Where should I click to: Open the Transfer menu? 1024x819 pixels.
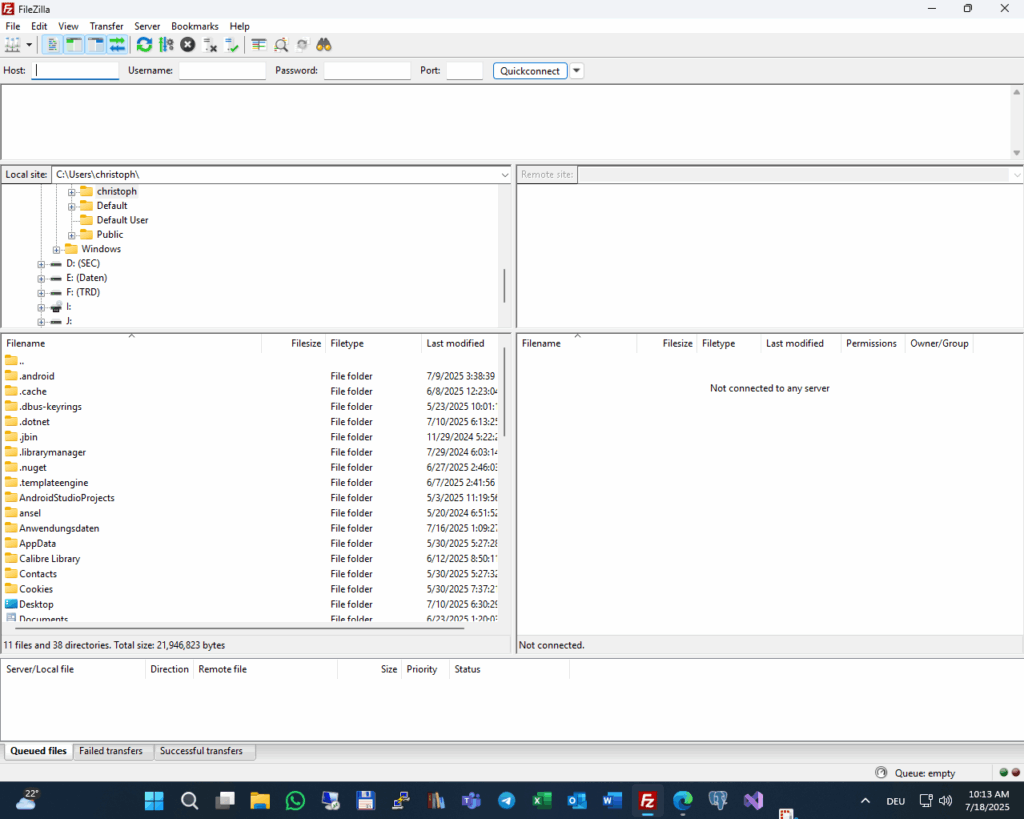pyautogui.click(x=106, y=26)
